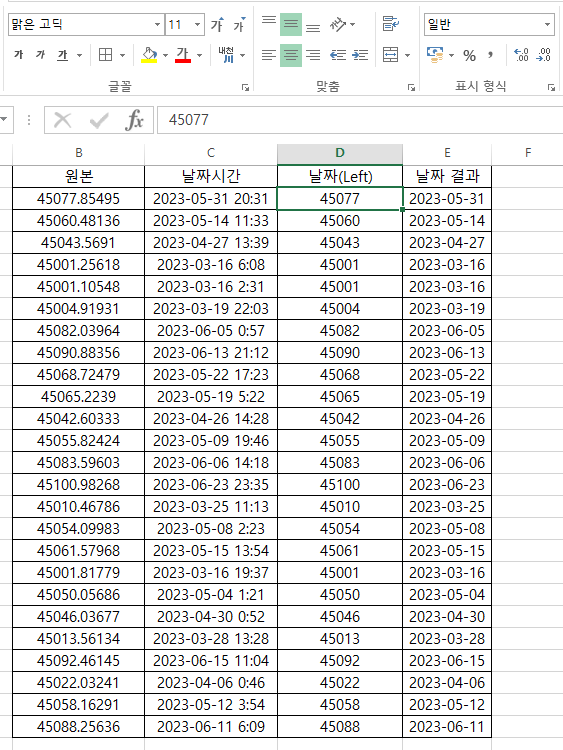Image resolution: width=563 pixels, height=750 pixels.
Task: Select the 날짜시간 header cell
Action: (x=211, y=176)
